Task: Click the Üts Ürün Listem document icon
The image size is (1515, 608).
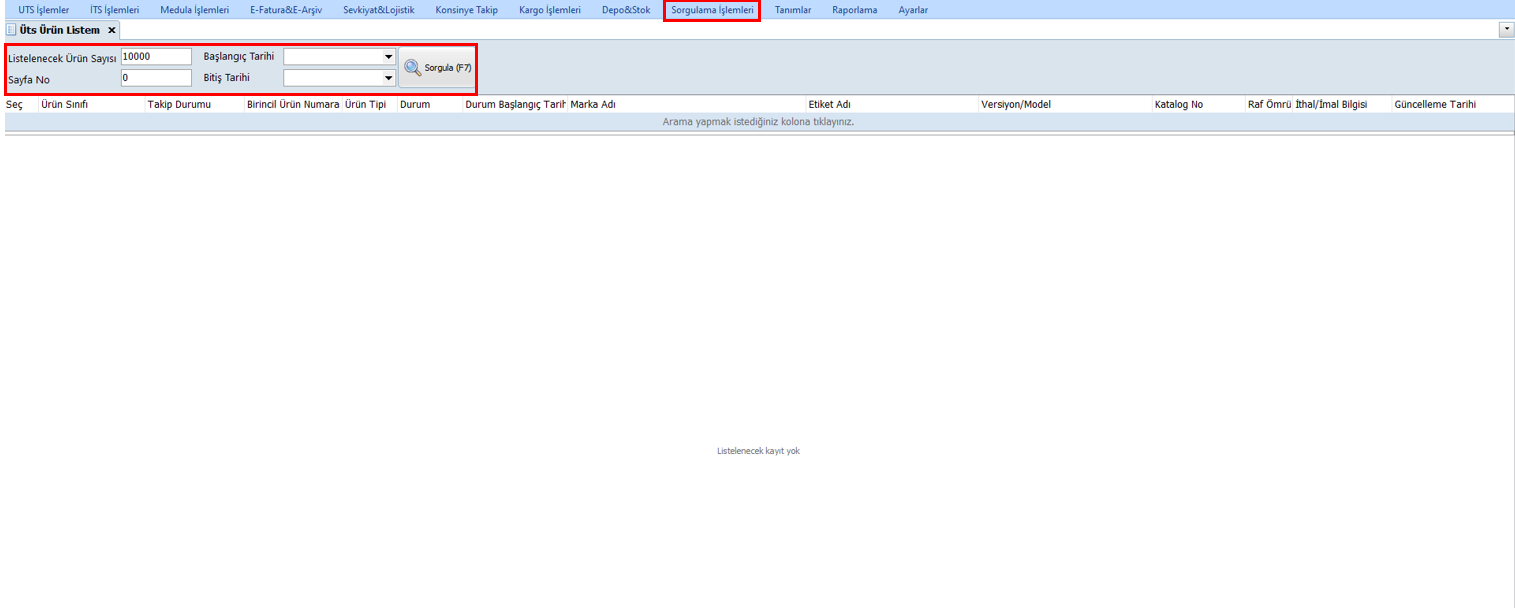Action: point(11,30)
